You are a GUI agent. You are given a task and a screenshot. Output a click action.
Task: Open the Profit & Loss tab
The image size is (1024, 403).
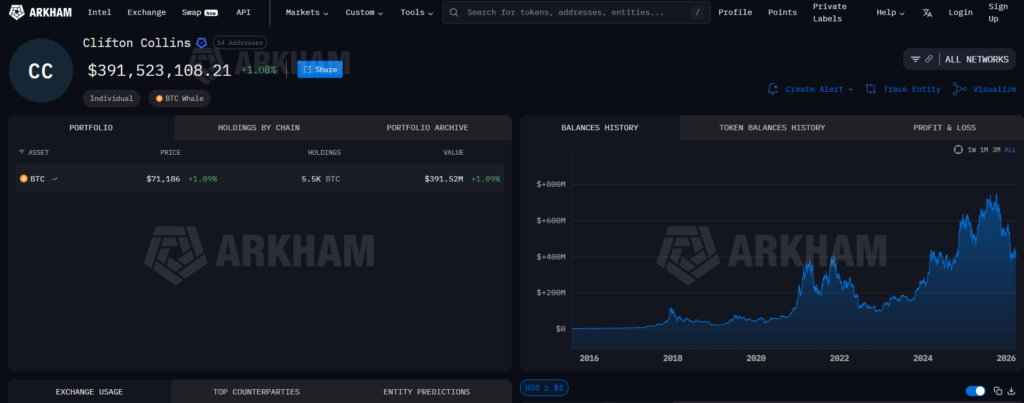pyautogui.click(x=944, y=128)
